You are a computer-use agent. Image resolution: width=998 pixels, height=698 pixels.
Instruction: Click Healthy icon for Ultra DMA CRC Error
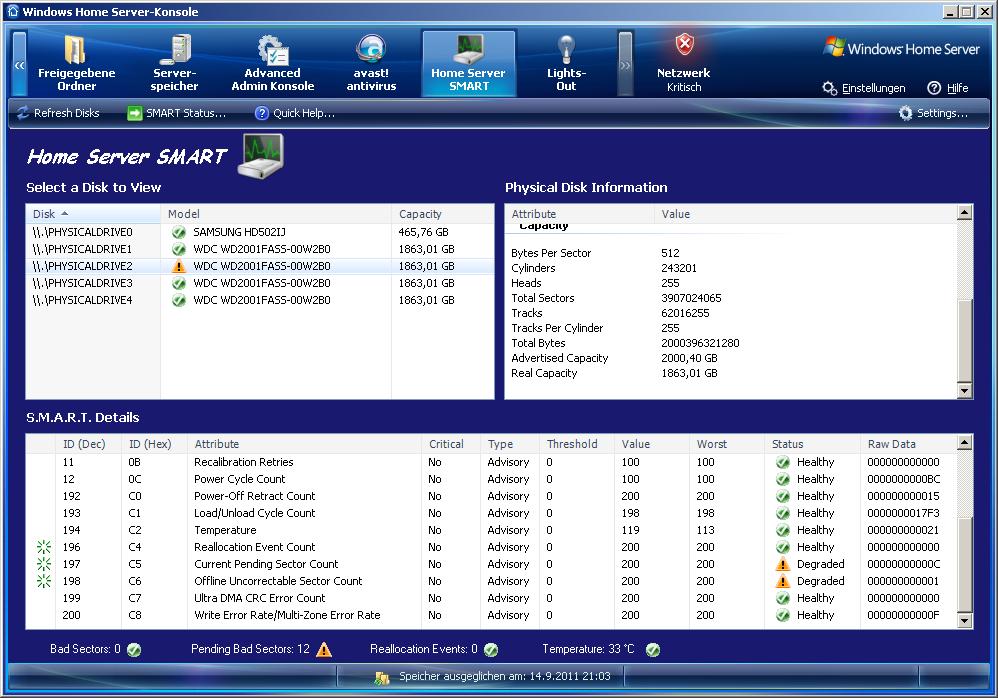point(783,598)
